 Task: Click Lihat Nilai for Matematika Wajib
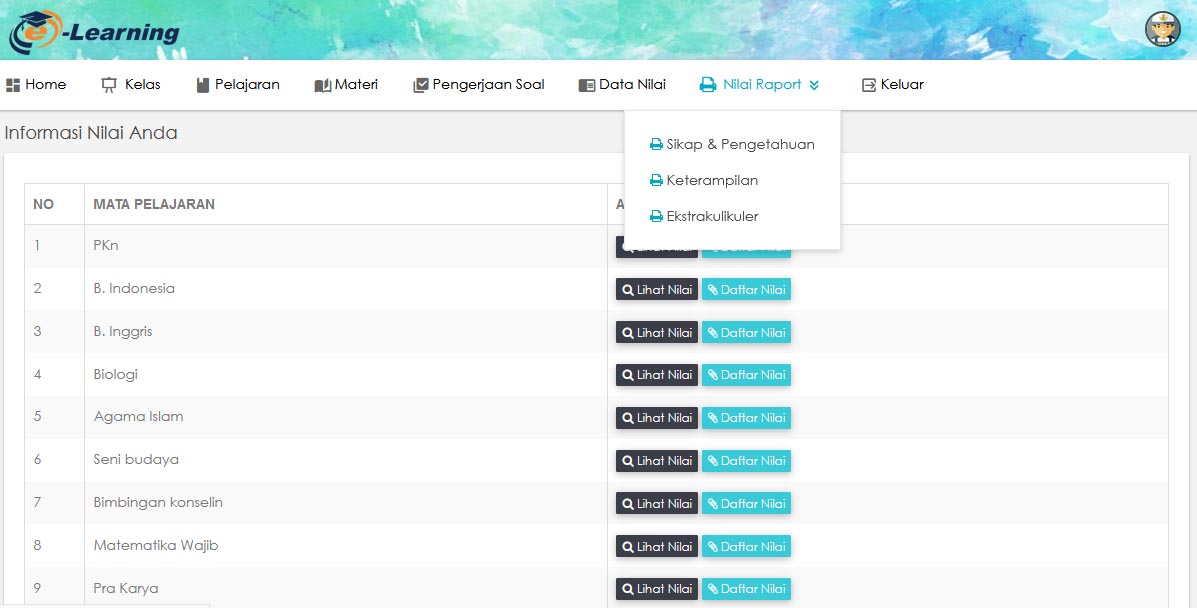[657, 546]
